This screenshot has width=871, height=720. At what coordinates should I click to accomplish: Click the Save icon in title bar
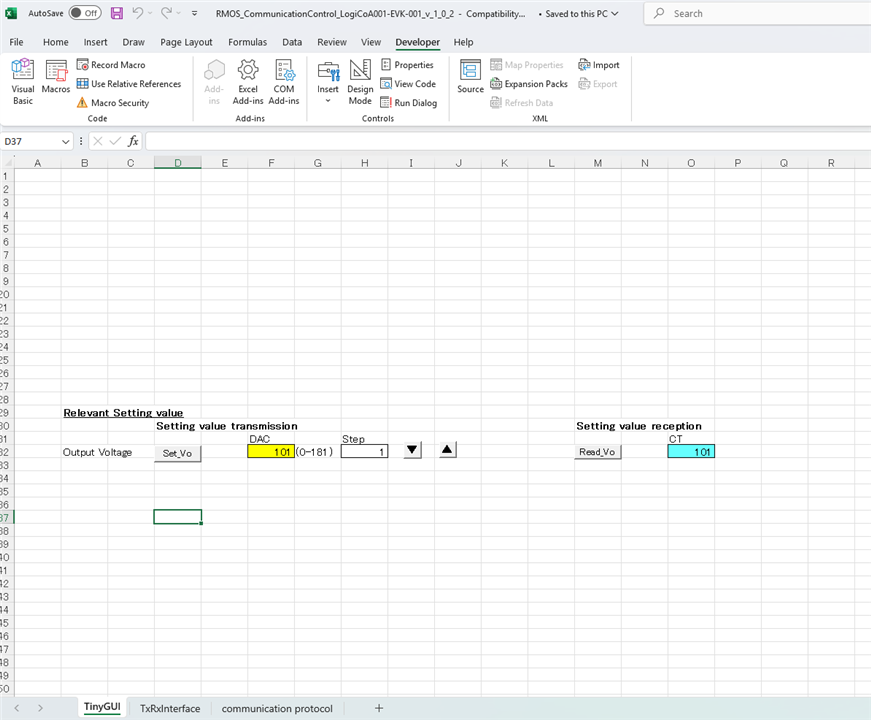click(x=117, y=14)
